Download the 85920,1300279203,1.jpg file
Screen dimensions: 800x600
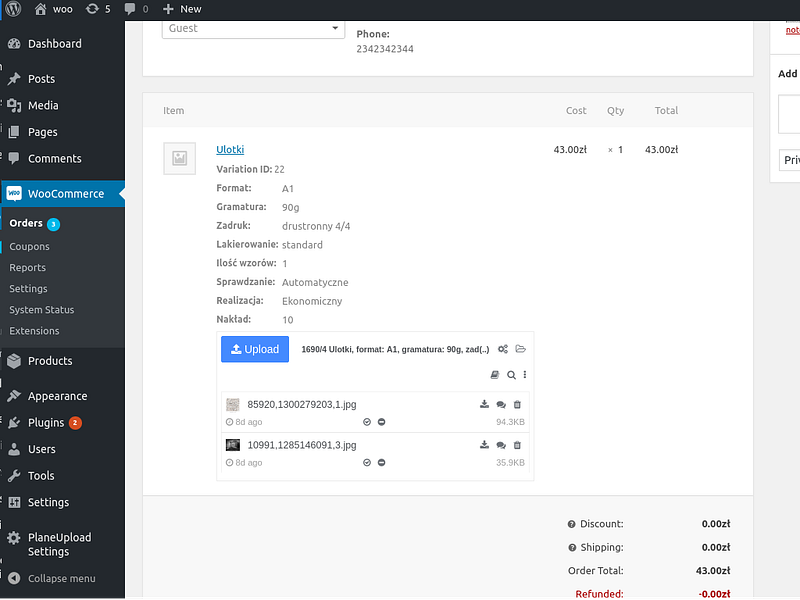pyautogui.click(x=484, y=405)
